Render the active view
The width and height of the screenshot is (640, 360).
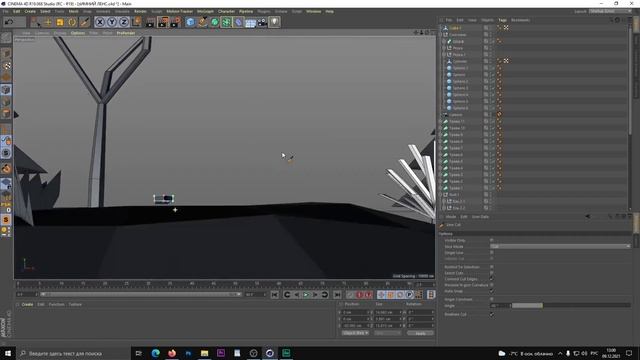point(150,22)
